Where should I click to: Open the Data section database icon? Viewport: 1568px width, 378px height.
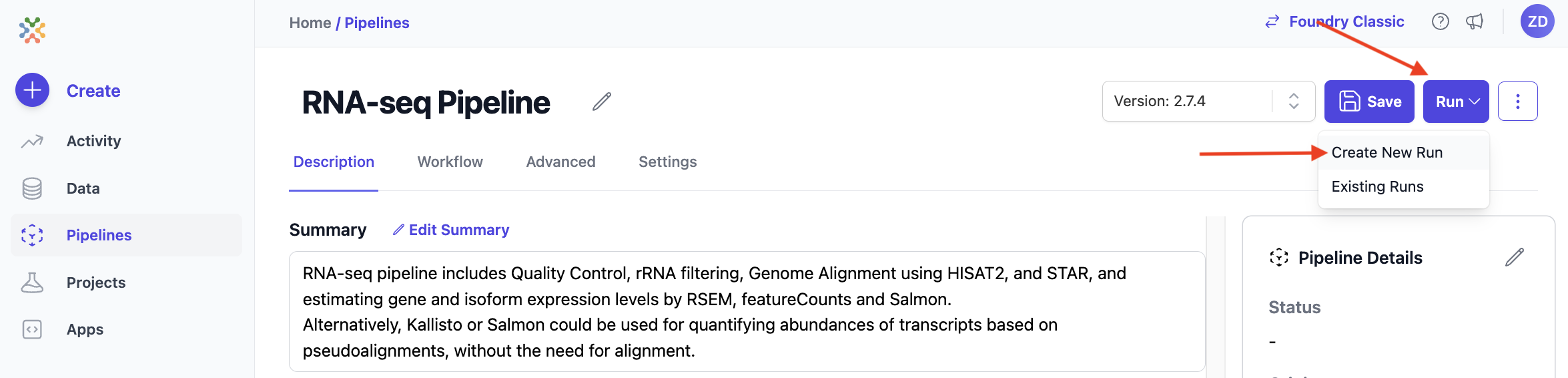(x=32, y=188)
